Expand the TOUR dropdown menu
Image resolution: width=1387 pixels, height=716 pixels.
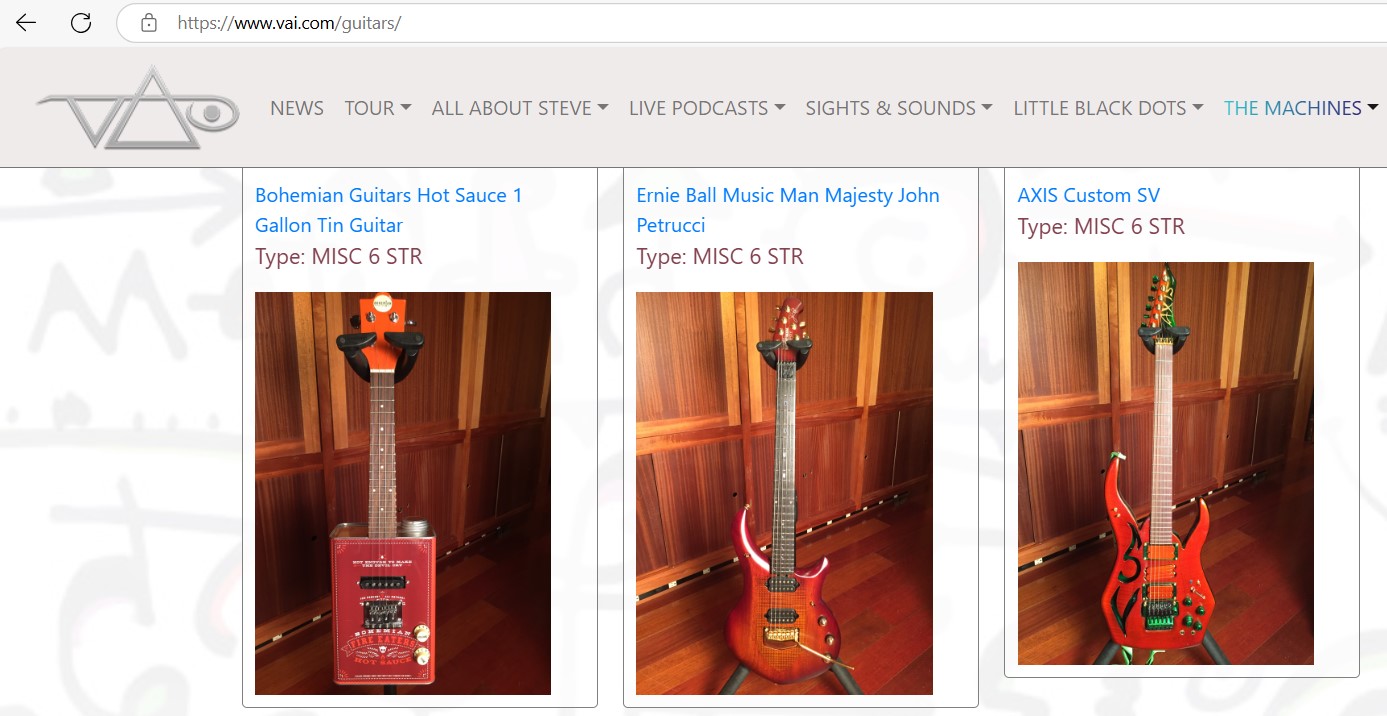[378, 108]
